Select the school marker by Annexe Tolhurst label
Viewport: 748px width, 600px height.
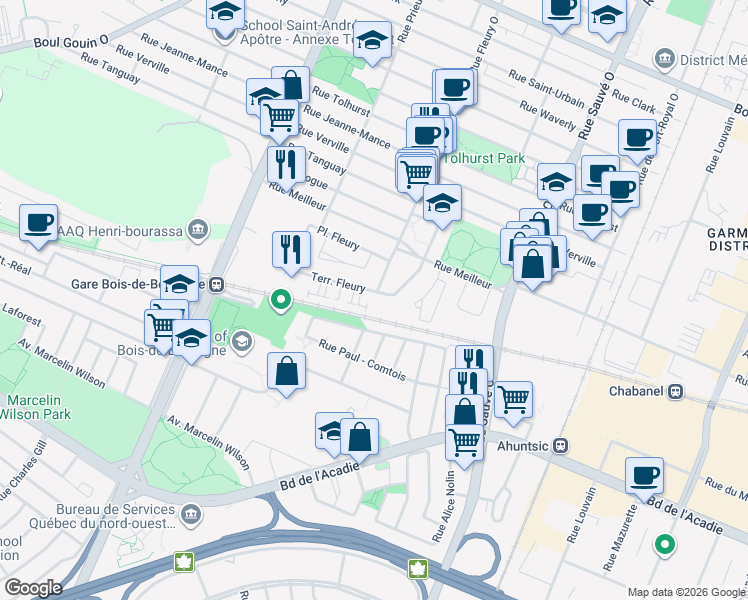373,40
